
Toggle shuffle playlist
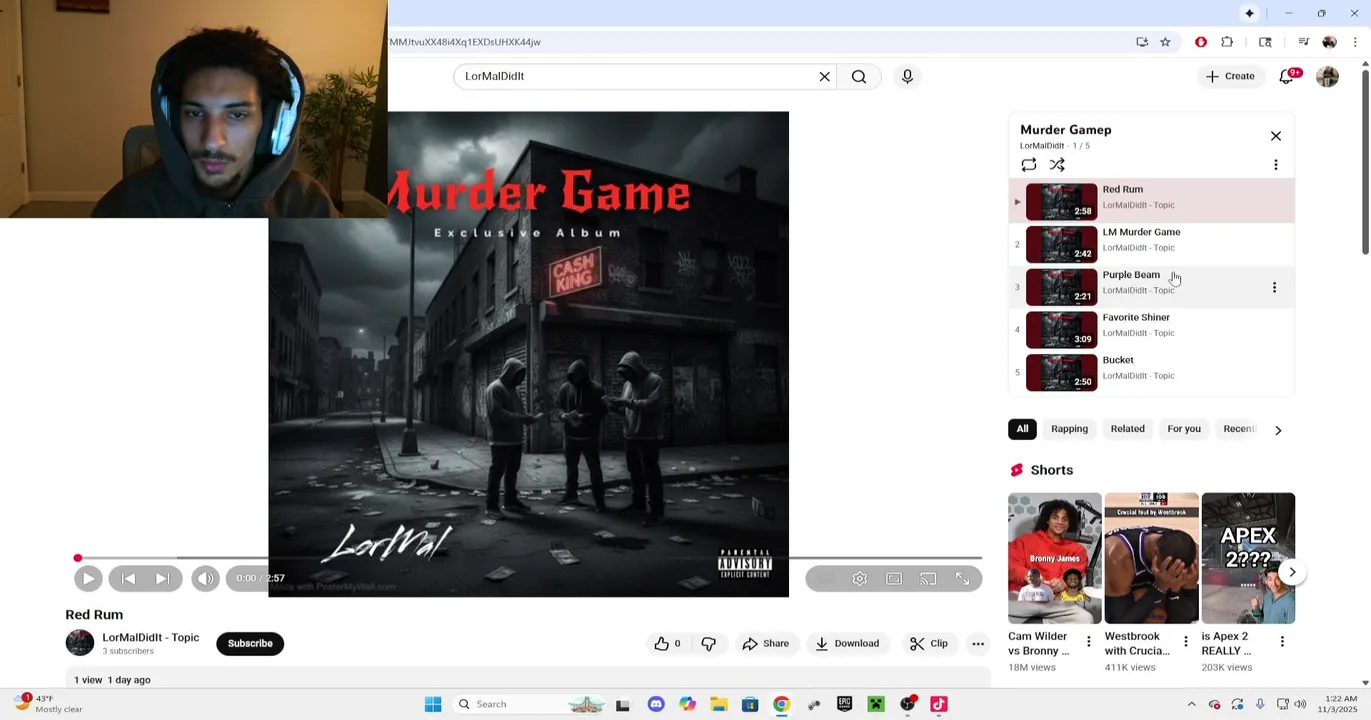tap(1057, 165)
